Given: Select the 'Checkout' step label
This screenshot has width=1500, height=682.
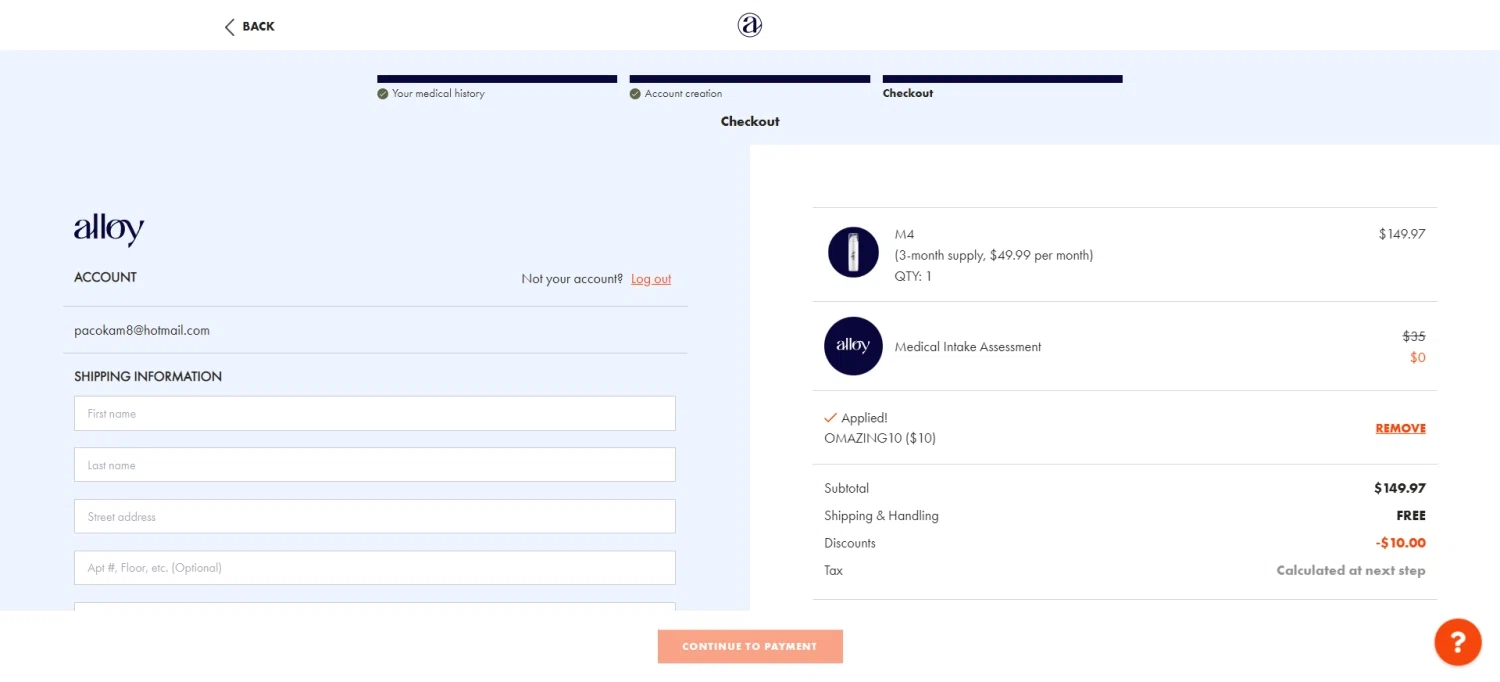Looking at the screenshot, I should [908, 93].
